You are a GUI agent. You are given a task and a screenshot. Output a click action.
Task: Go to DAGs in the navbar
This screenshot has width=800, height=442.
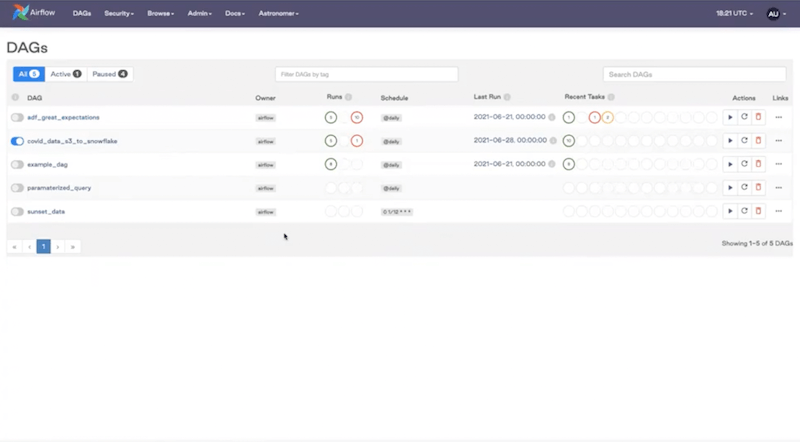[x=82, y=13]
